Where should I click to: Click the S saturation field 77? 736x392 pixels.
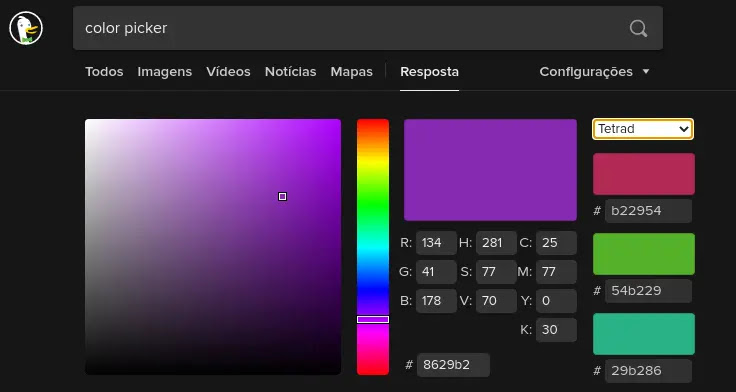click(496, 272)
